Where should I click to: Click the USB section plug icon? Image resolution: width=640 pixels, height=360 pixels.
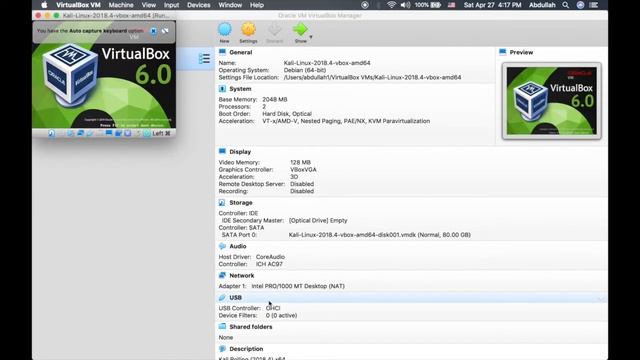click(222, 298)
